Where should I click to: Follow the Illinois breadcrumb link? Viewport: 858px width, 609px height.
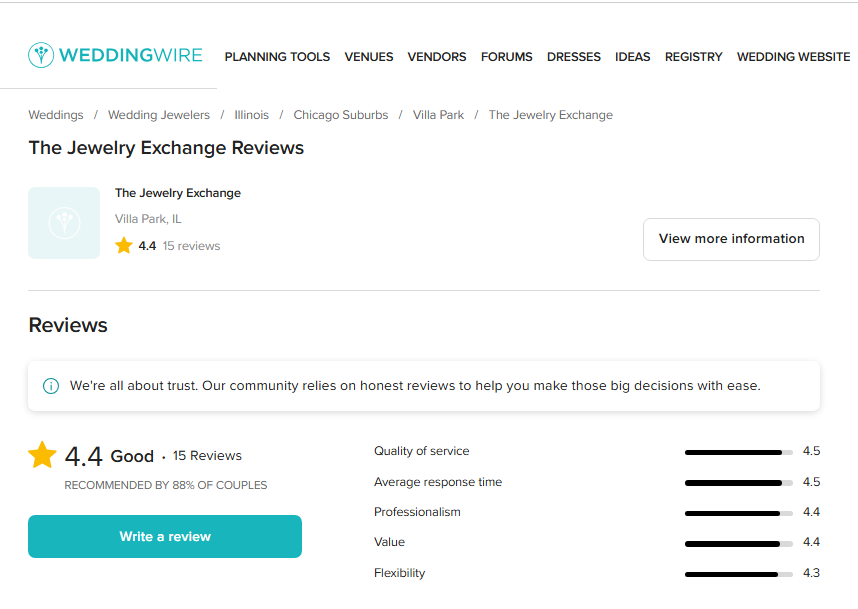tap(252, 115)
